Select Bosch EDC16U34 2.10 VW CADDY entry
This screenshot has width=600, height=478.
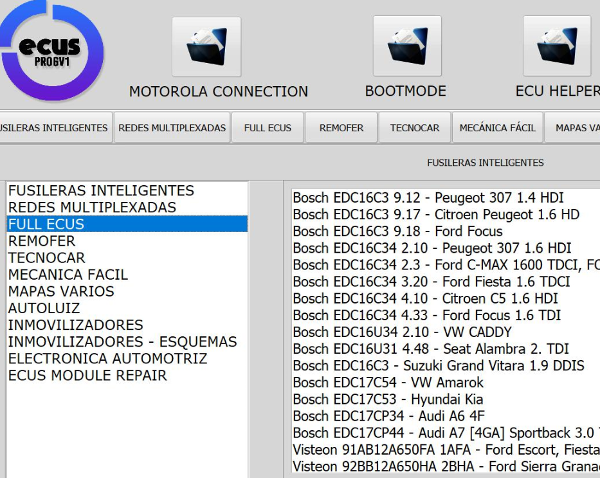click(x=446, y=332)
